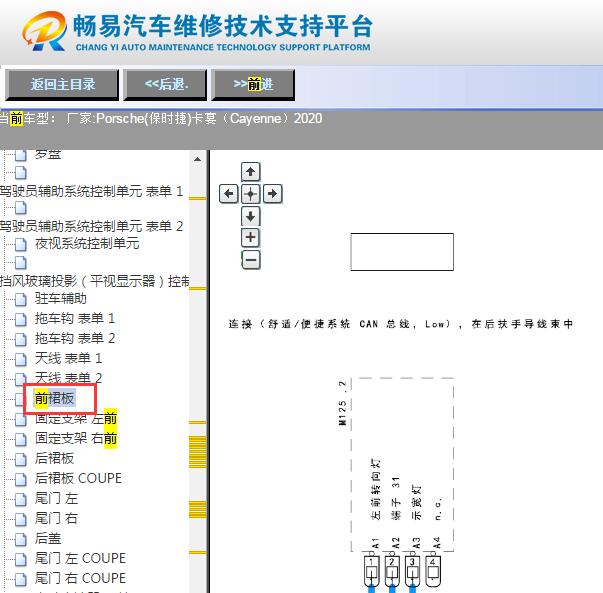Click connector pin 1 in diagram
The height and width of the screenshot is (593, 603).
pos(371,570)
